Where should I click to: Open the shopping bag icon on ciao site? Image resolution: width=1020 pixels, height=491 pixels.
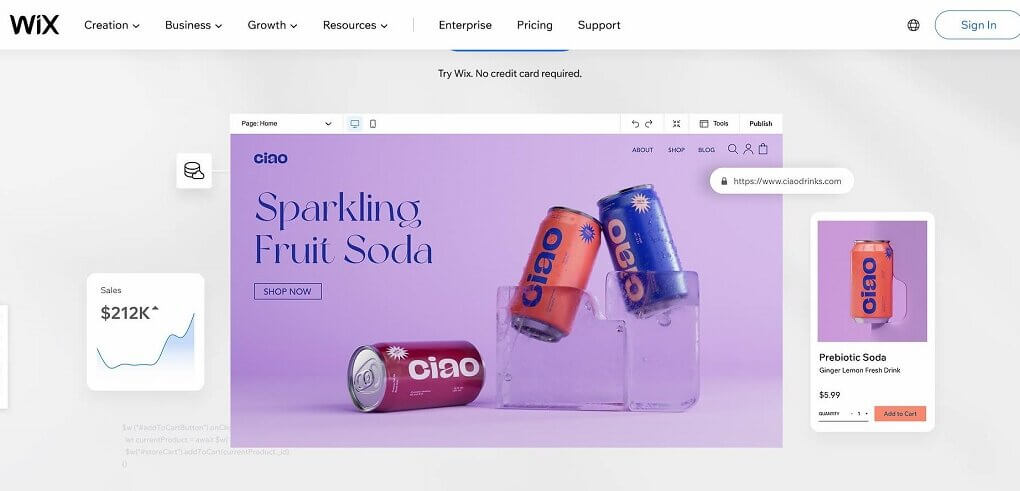click(763, 149)
